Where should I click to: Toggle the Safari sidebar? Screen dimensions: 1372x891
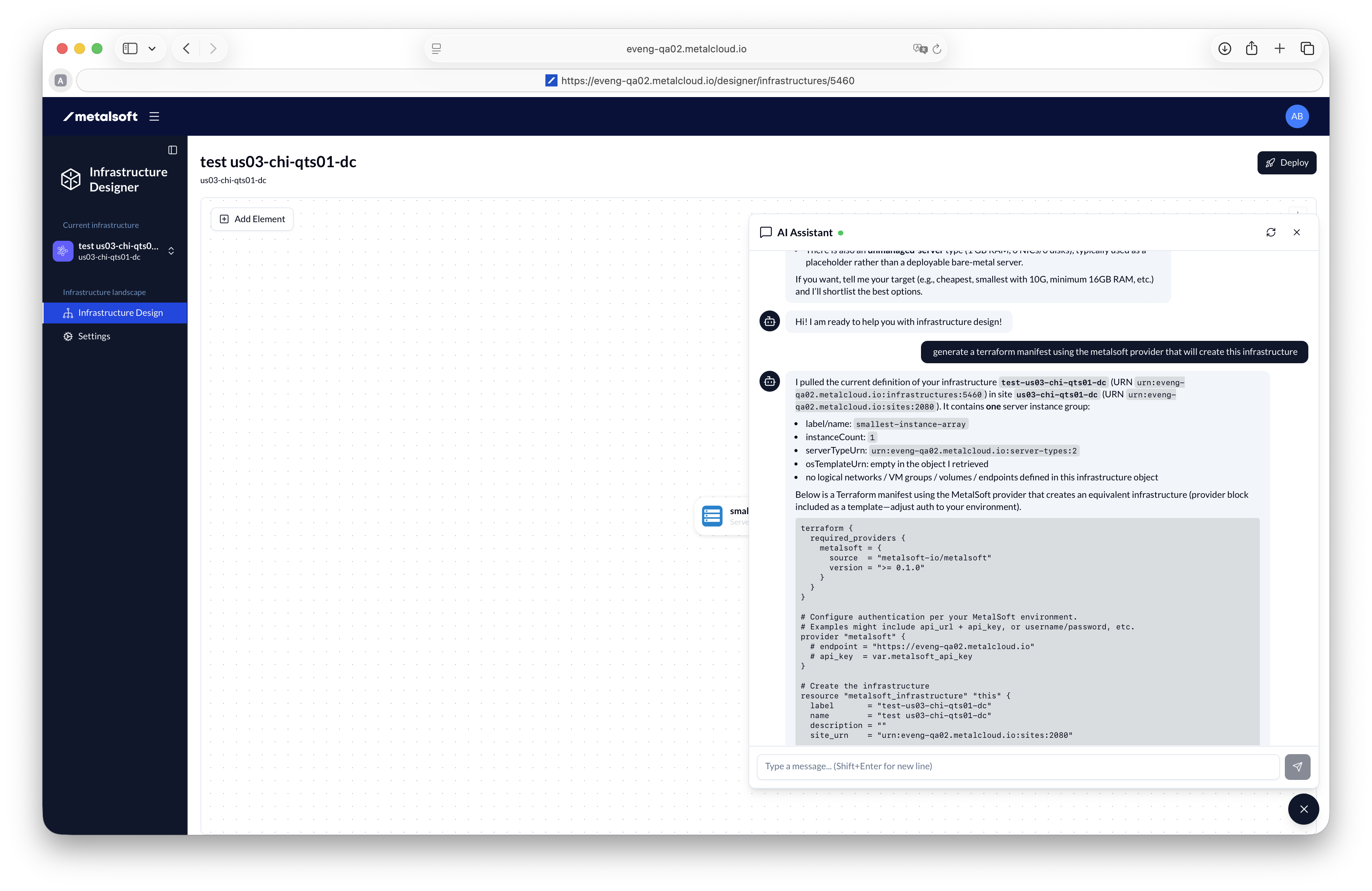coord(130,49)
